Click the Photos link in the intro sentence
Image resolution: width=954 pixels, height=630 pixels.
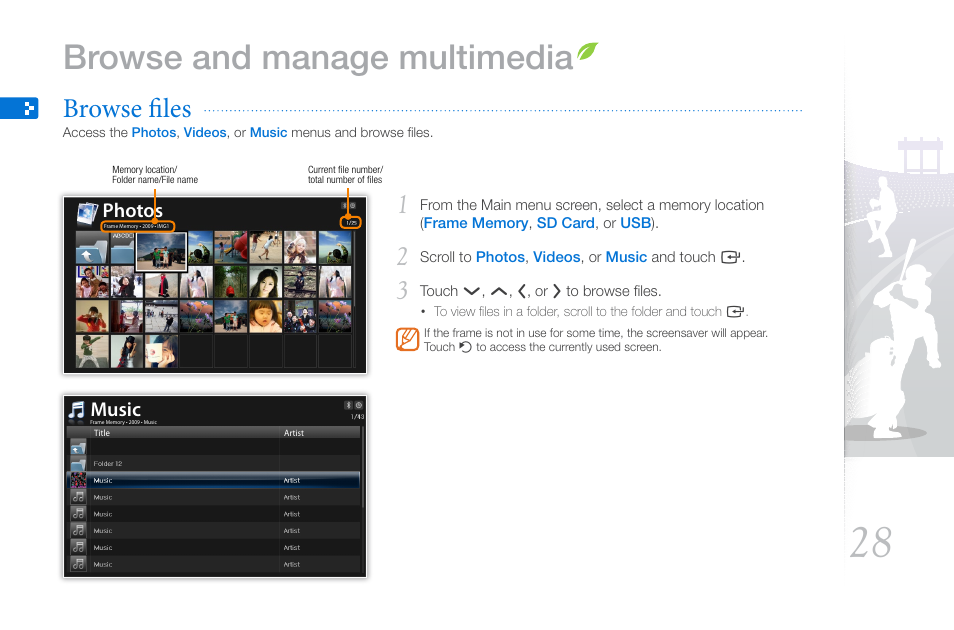(154, 133)
